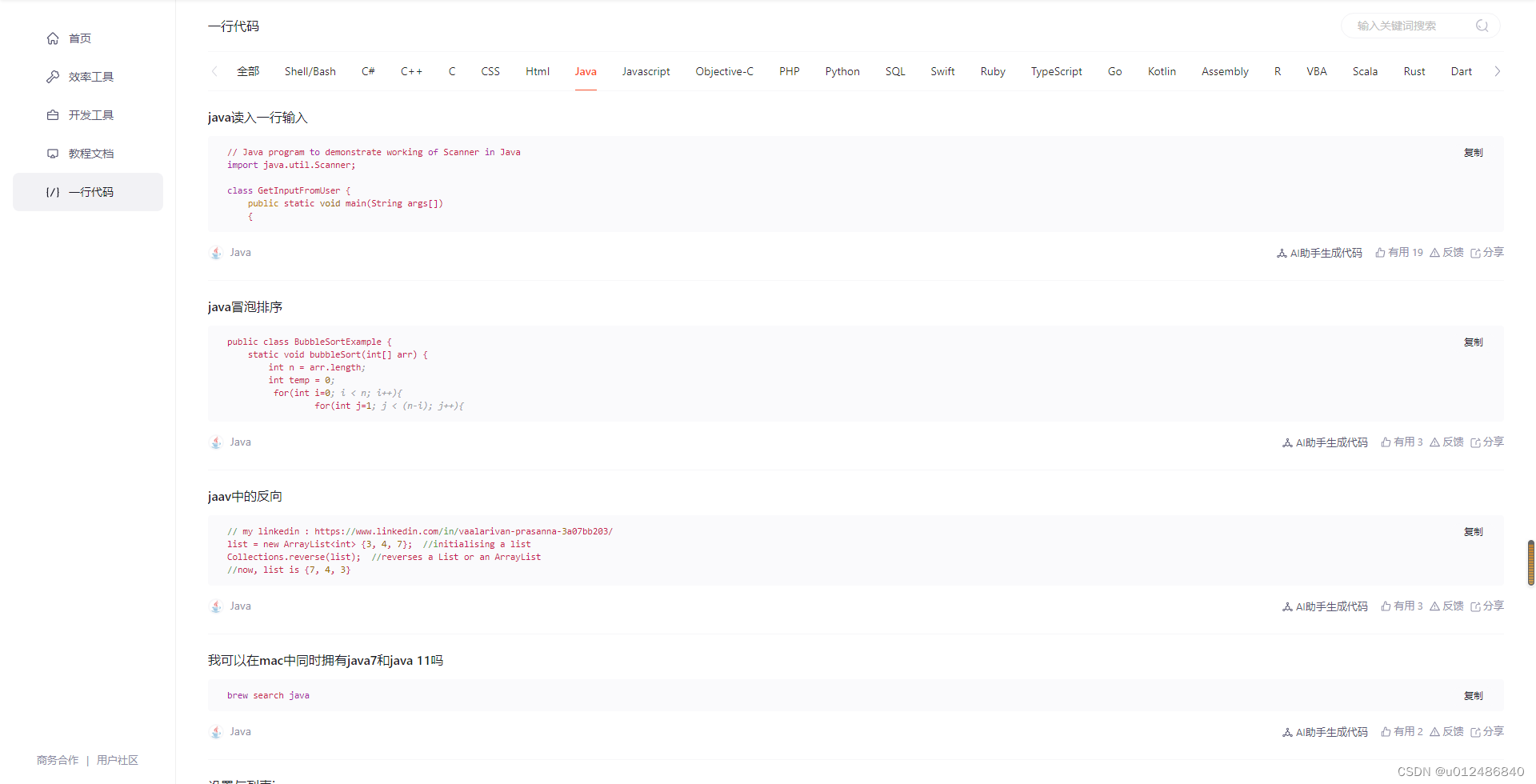Viewport: 1536px width, 784px height.
Task: Open the jaav中的反向 title
Action: pos(245,497)
